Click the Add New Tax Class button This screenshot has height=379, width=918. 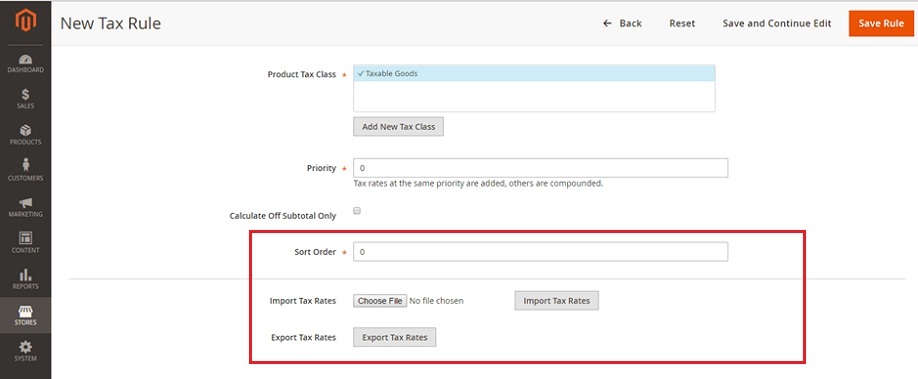click(x=398, y=127)
